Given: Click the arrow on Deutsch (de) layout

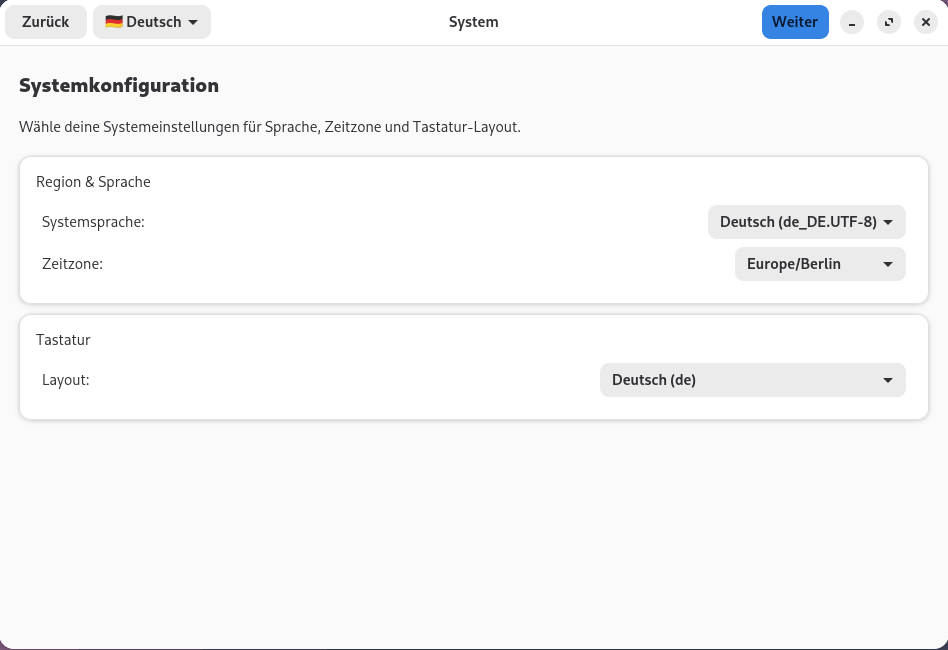Looking at the screenshot, I should point(887,380).
